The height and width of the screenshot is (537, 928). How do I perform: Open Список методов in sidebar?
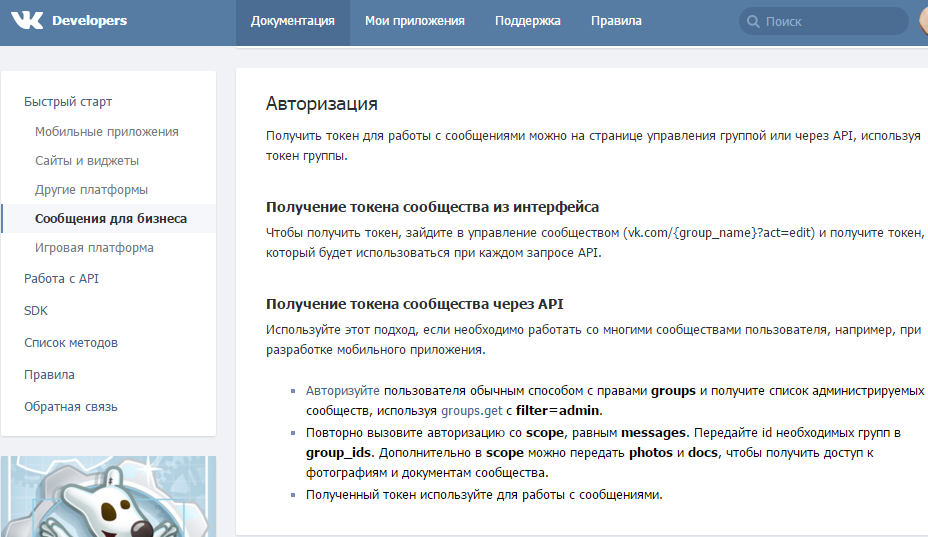[x=71, y=343]
